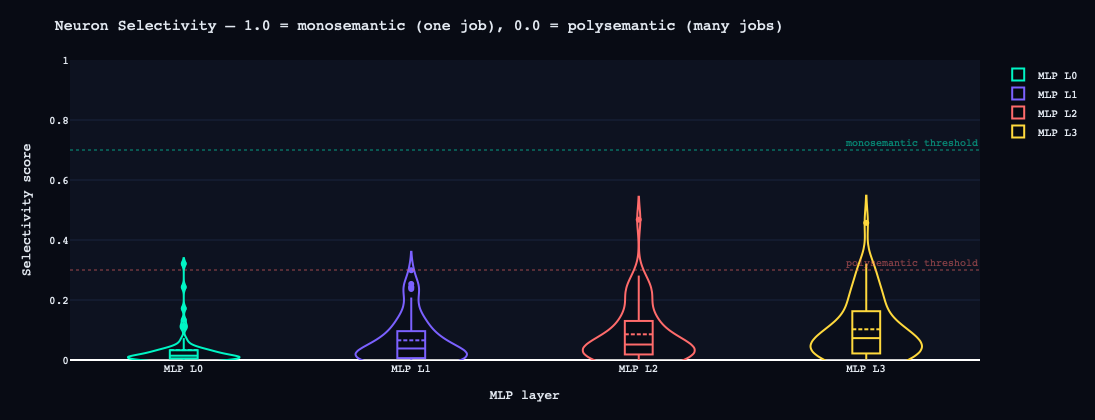Click the MLP layer x-axis title
Viewport: 1095px width, 420px height.
coord(524,396)
